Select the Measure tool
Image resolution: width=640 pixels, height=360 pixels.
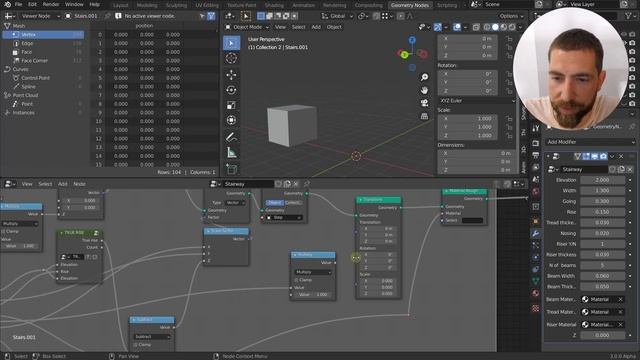(x=231, y=153)
